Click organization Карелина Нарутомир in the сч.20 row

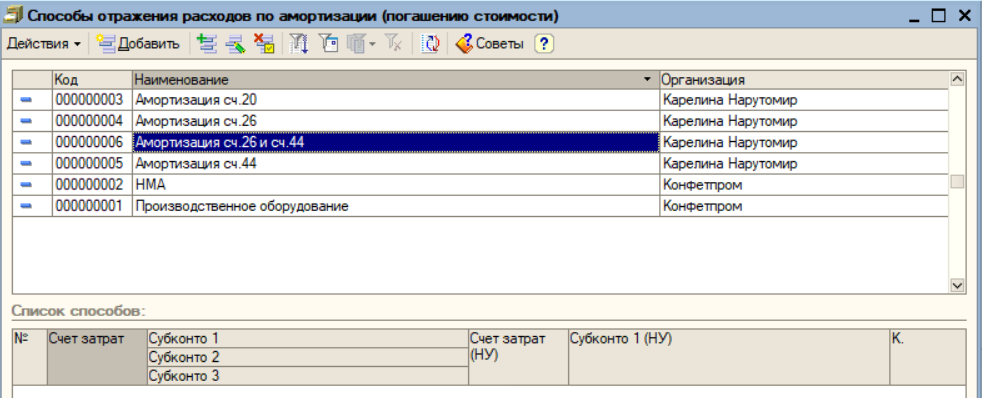click(x=804, y=100)
